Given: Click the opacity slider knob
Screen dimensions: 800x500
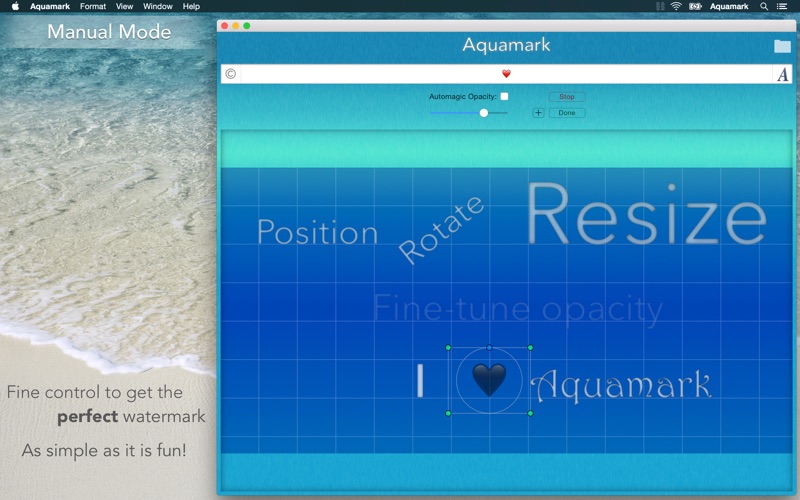Looking at the screenshot, I should pyautogui.click(x=484, y=113).
